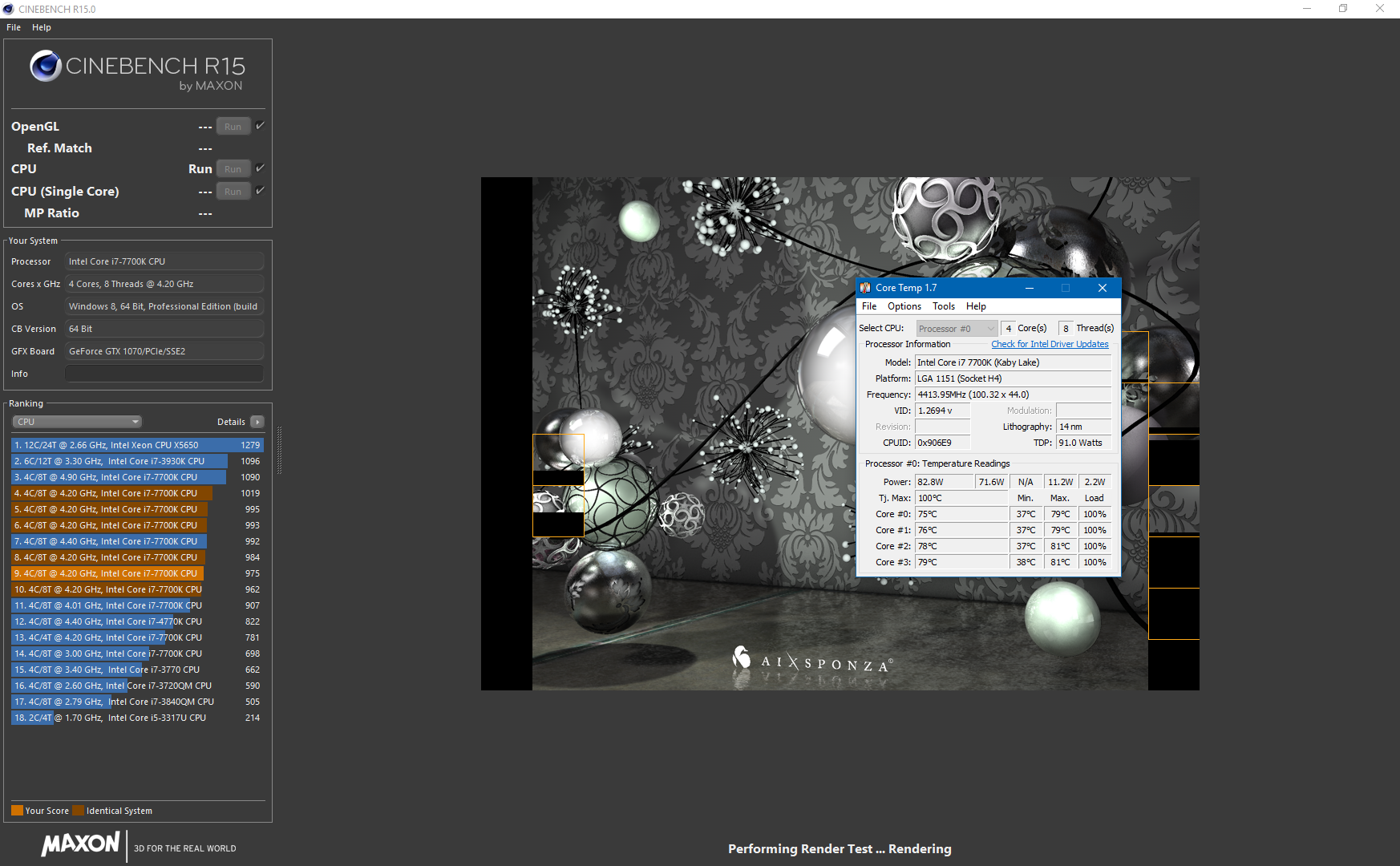This screenshot has height=866, width=1400.
Task: Click the TDP 91.0 Watts value
Action: pyautogui.click(x=1084, y=443)
